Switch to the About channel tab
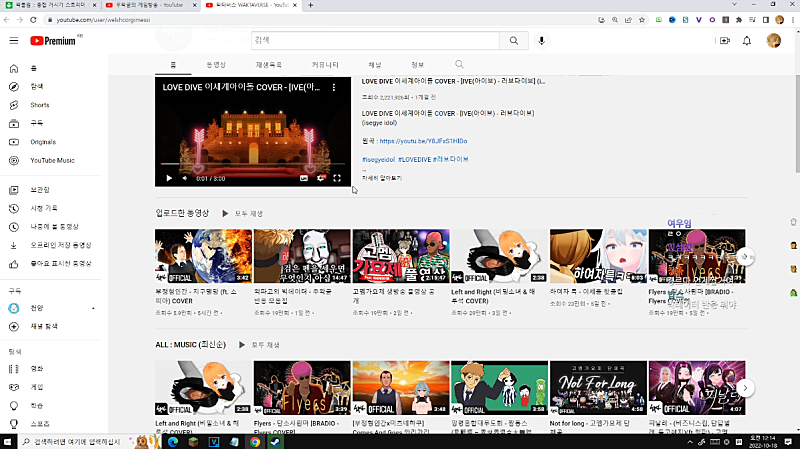 click(x=417, y=65)
